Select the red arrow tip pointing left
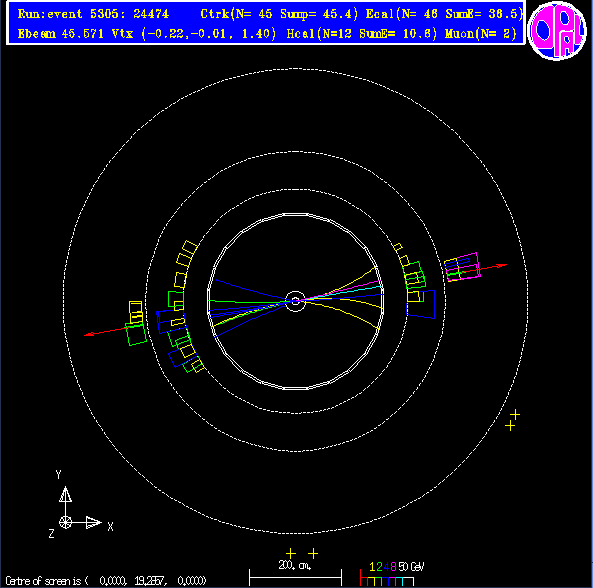The image size is (593, 588). click(x=89, y=334)
